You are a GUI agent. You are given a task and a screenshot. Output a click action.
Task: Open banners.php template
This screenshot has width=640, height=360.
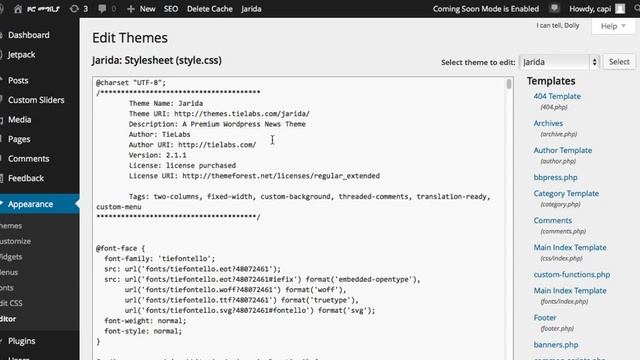556,345
